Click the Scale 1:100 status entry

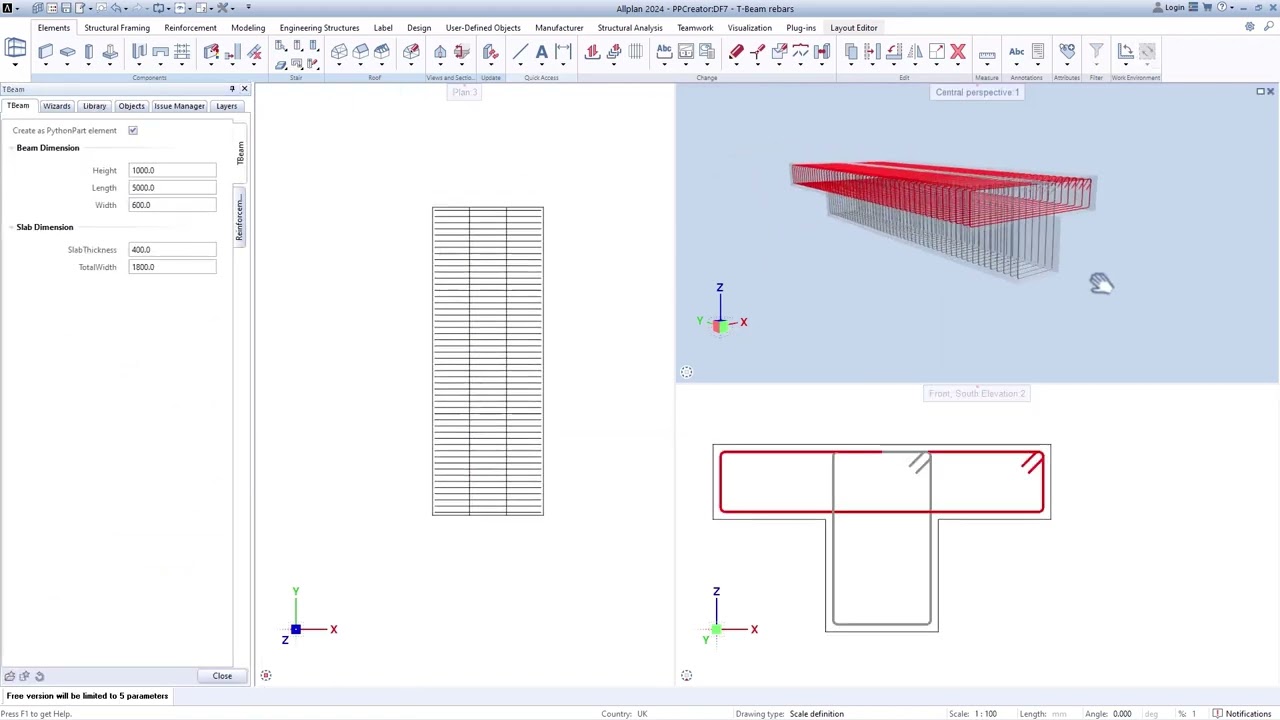click(x=973, y=714)
